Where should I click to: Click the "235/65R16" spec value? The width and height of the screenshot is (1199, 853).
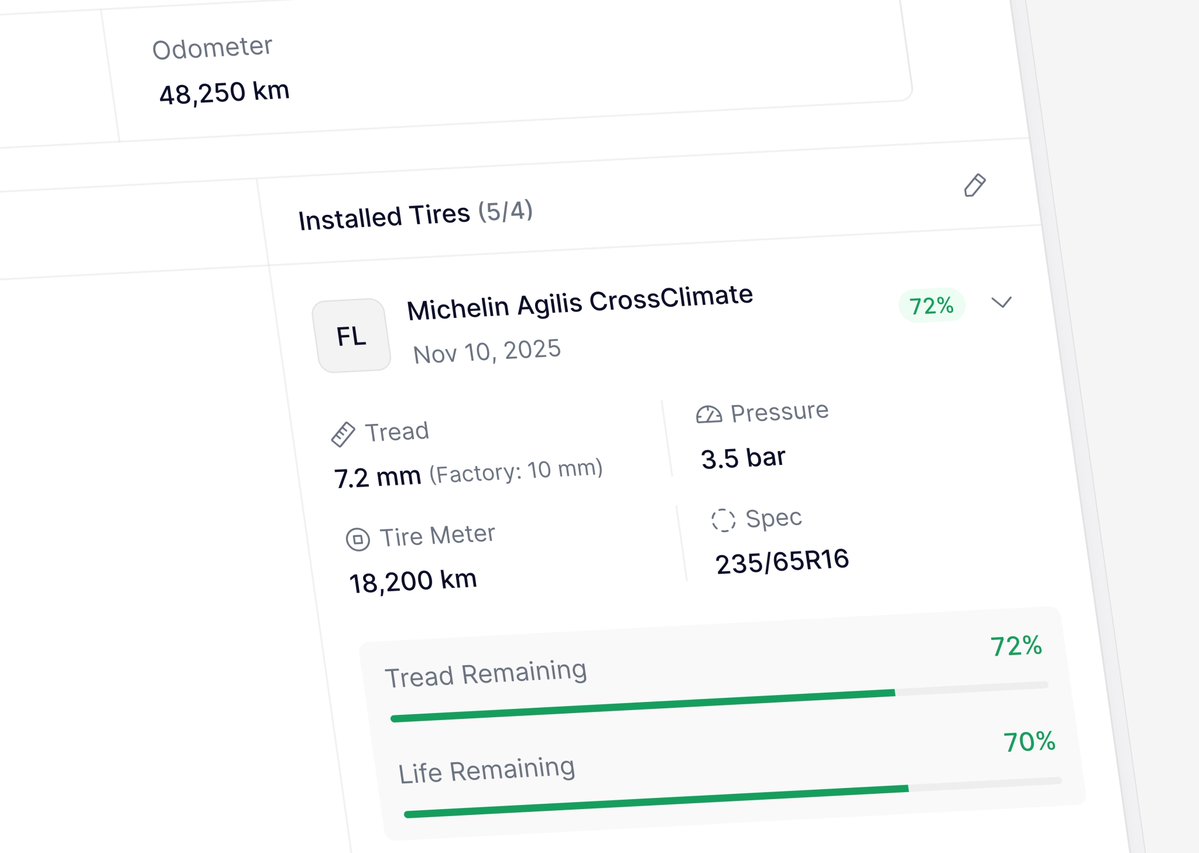tap(782, 562)
